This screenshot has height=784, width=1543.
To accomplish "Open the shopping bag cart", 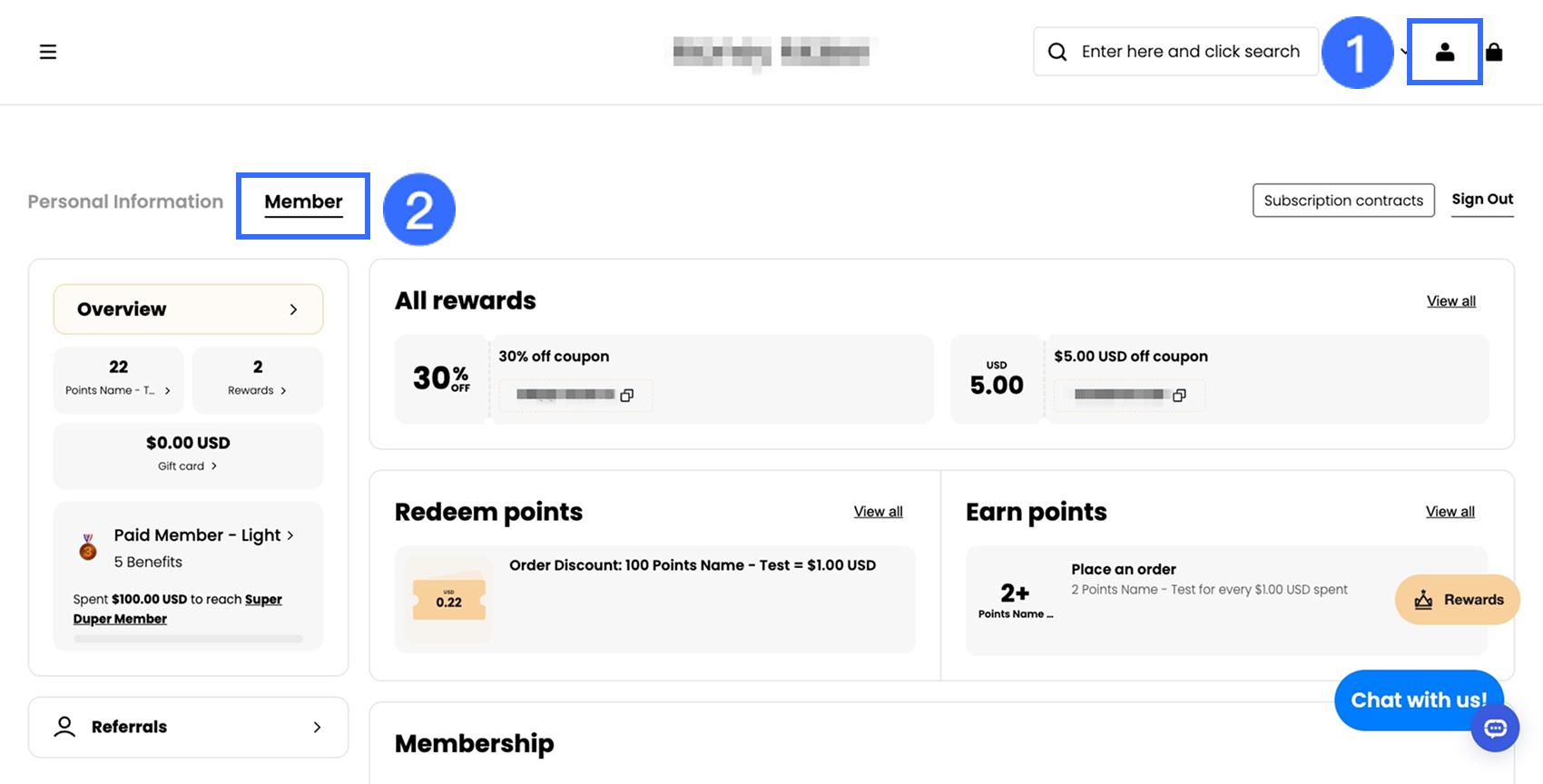I will [x=1494, y=53].
